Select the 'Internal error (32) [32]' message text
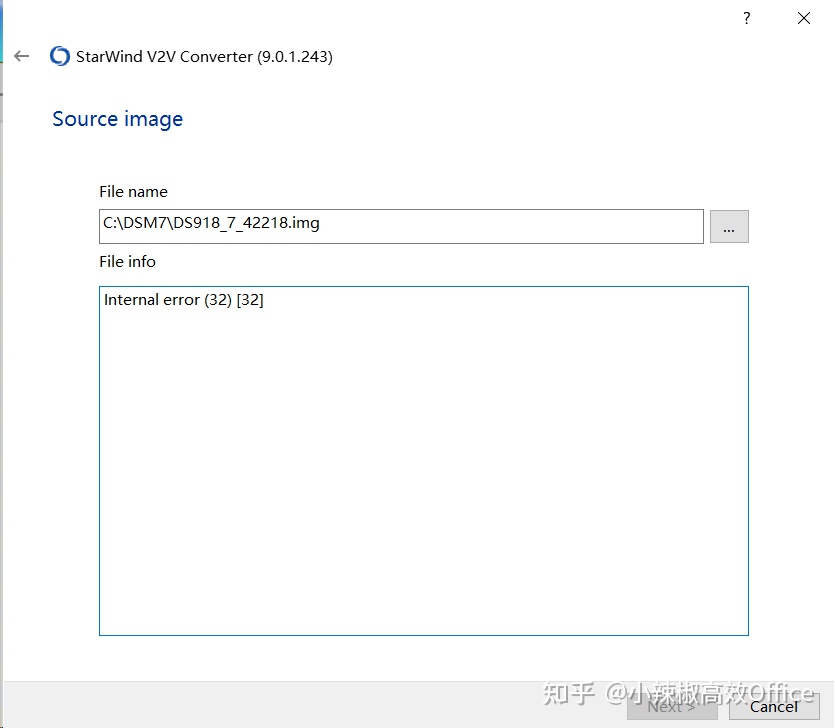Viewport: 835px width, 728px height. [184, 300]
